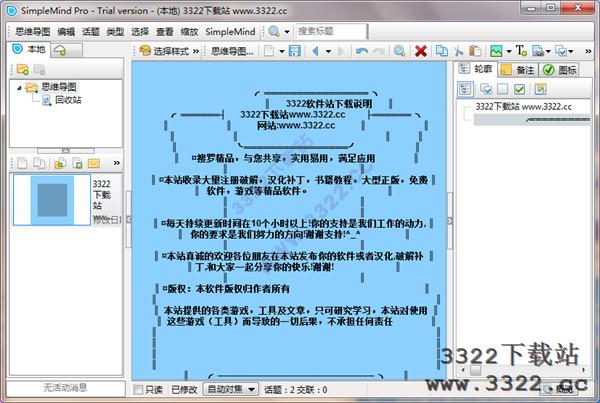The width and height of the screenshot is (600, 403).
Task: Delete selection with the red X icon
Action: tap(421, 51)
